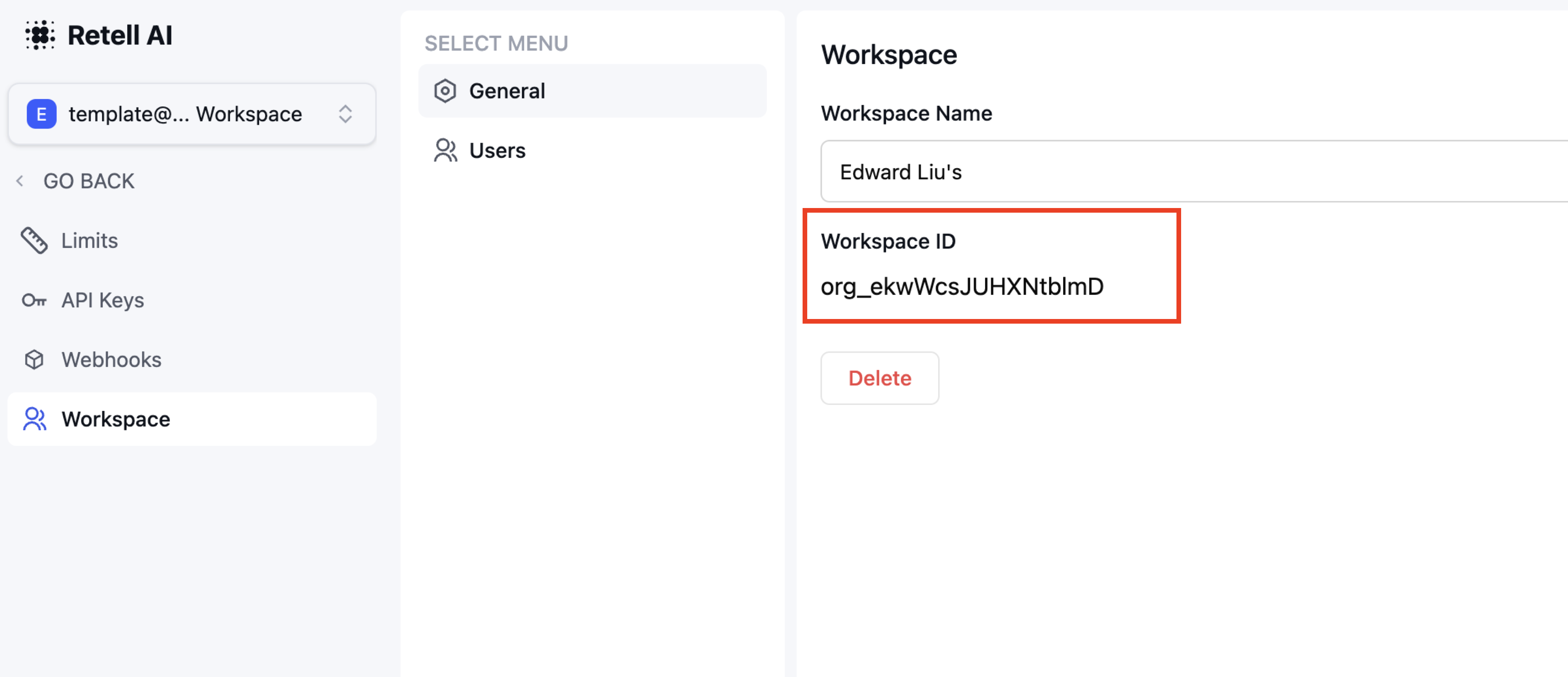Click the Workspace people icon in sidebar

tap(35, 420)
